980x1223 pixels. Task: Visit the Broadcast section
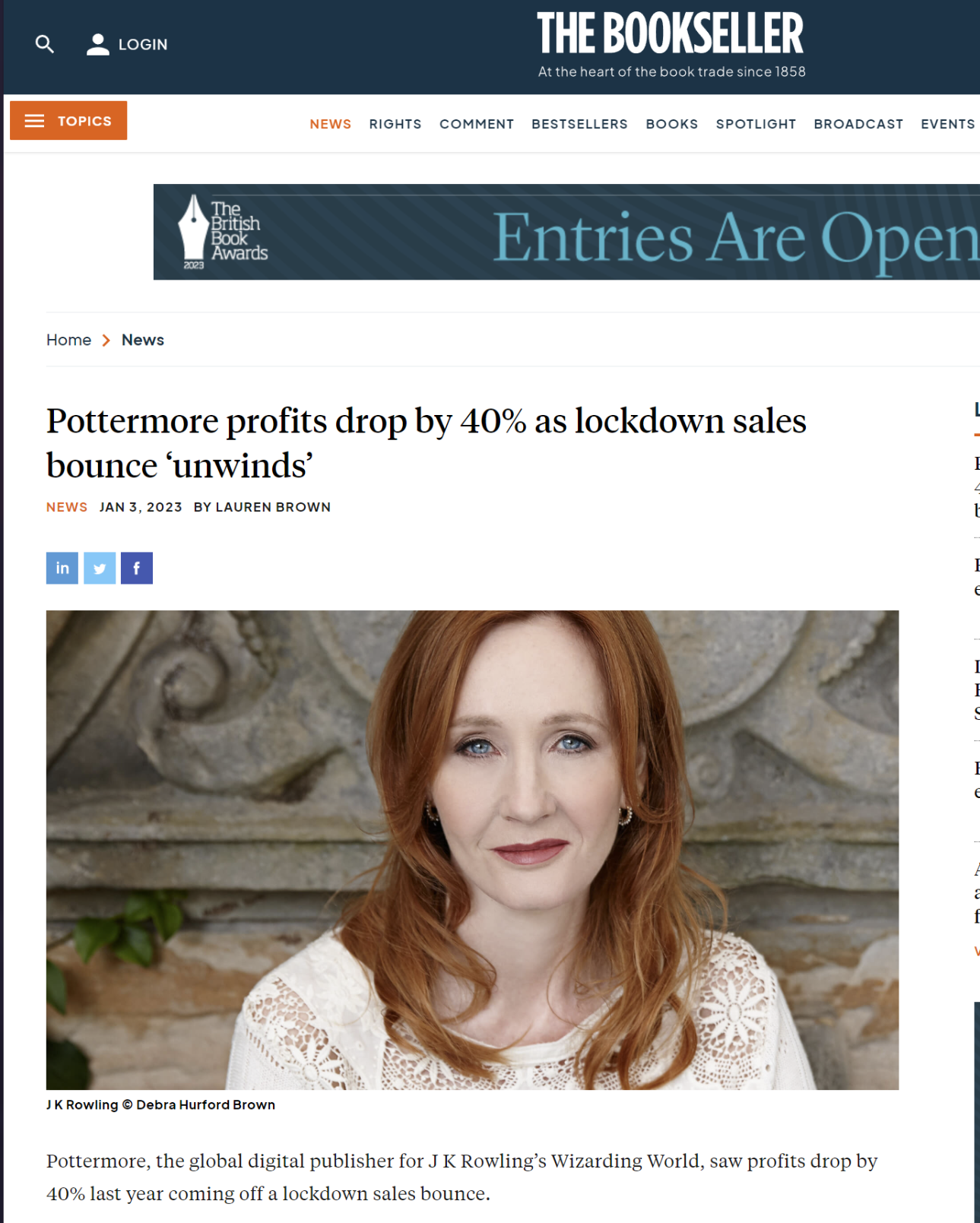coord(858,124)
